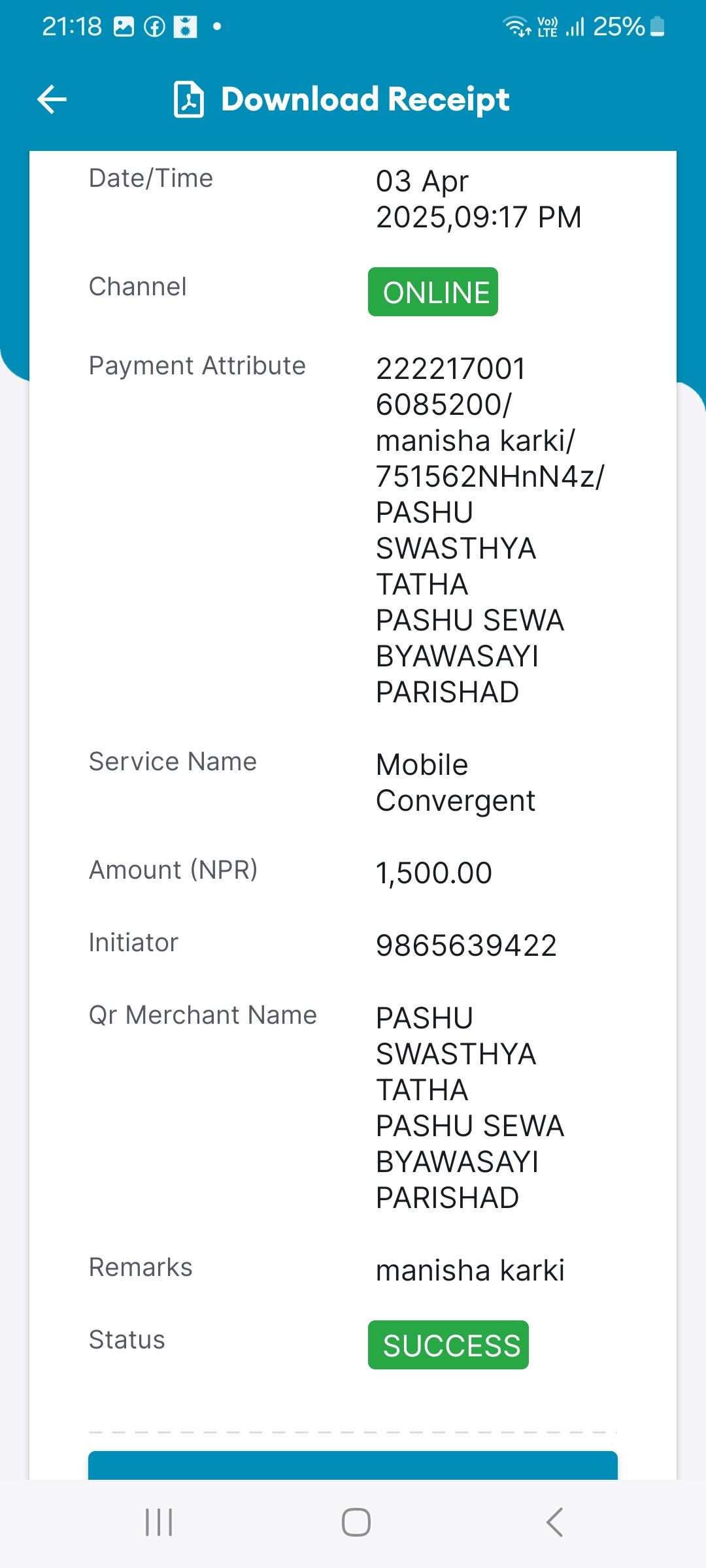706x1568 pixels.
Task: Tap the battery status icon
Action: (x=658, y=27)
